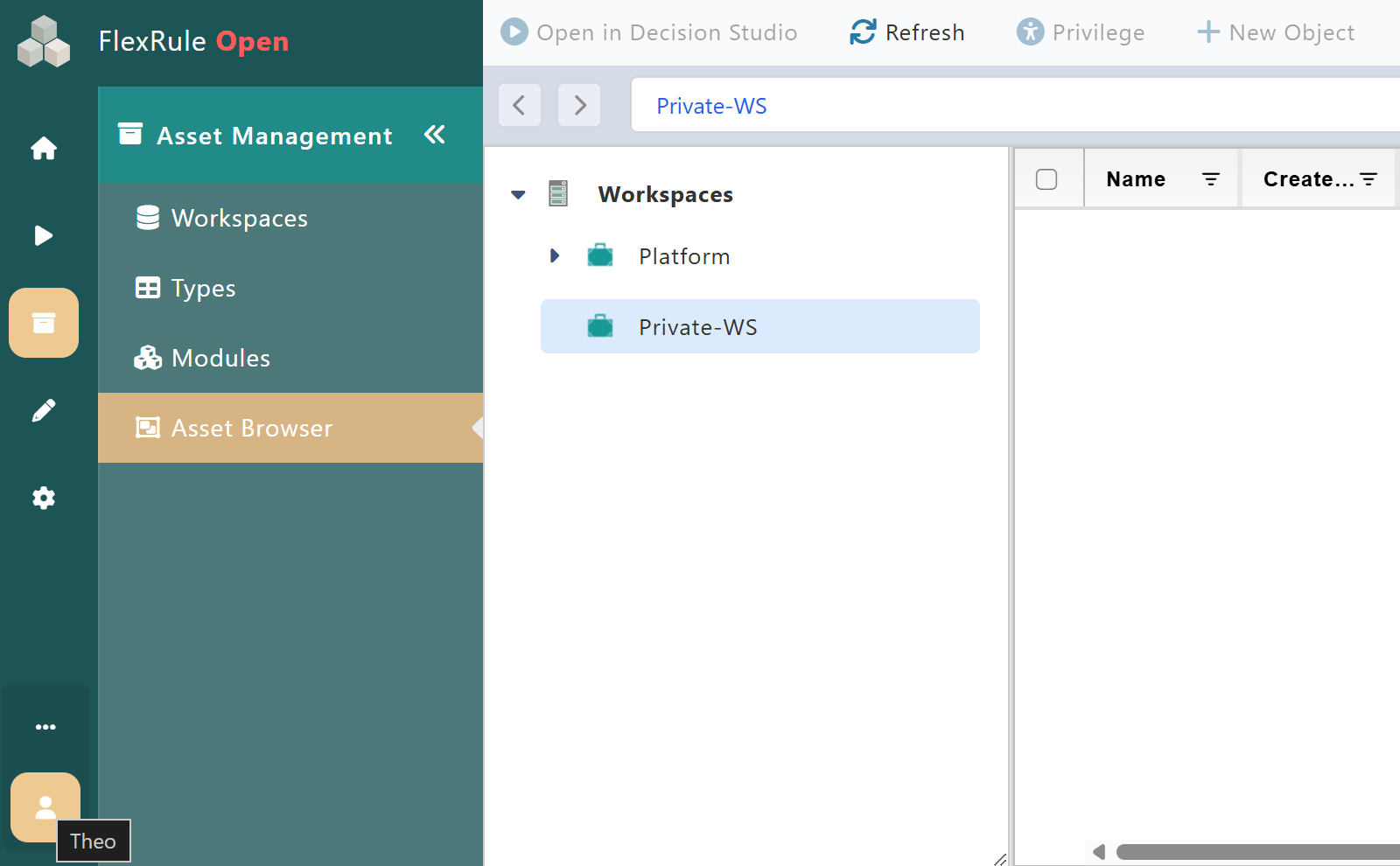Click the tree panel resize grip

coord(1000,858)
